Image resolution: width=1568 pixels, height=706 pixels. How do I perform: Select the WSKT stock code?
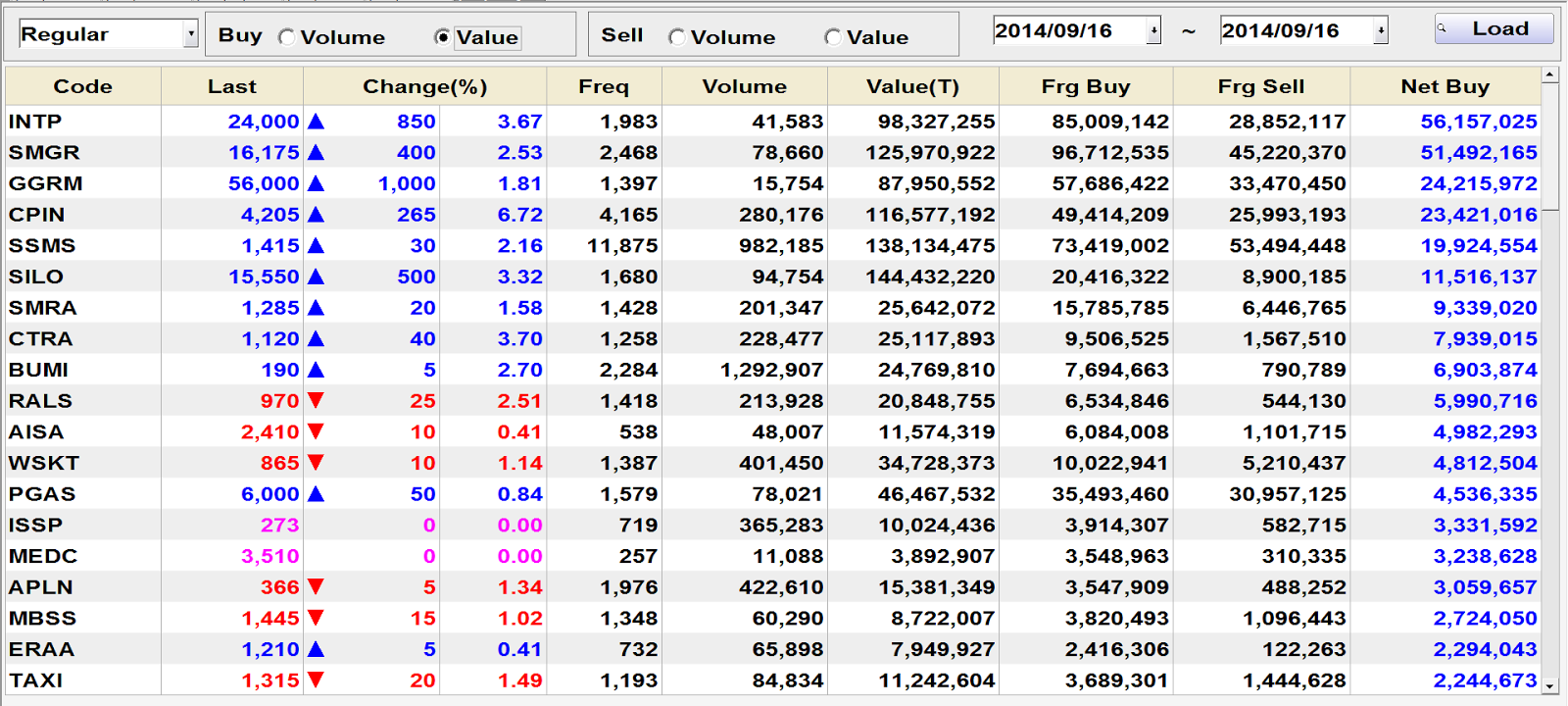point(44,463)
